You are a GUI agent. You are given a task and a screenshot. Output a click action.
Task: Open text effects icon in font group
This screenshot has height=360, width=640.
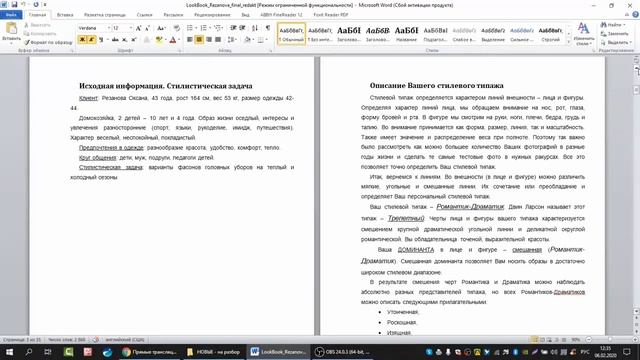click(x=146, y=40)
